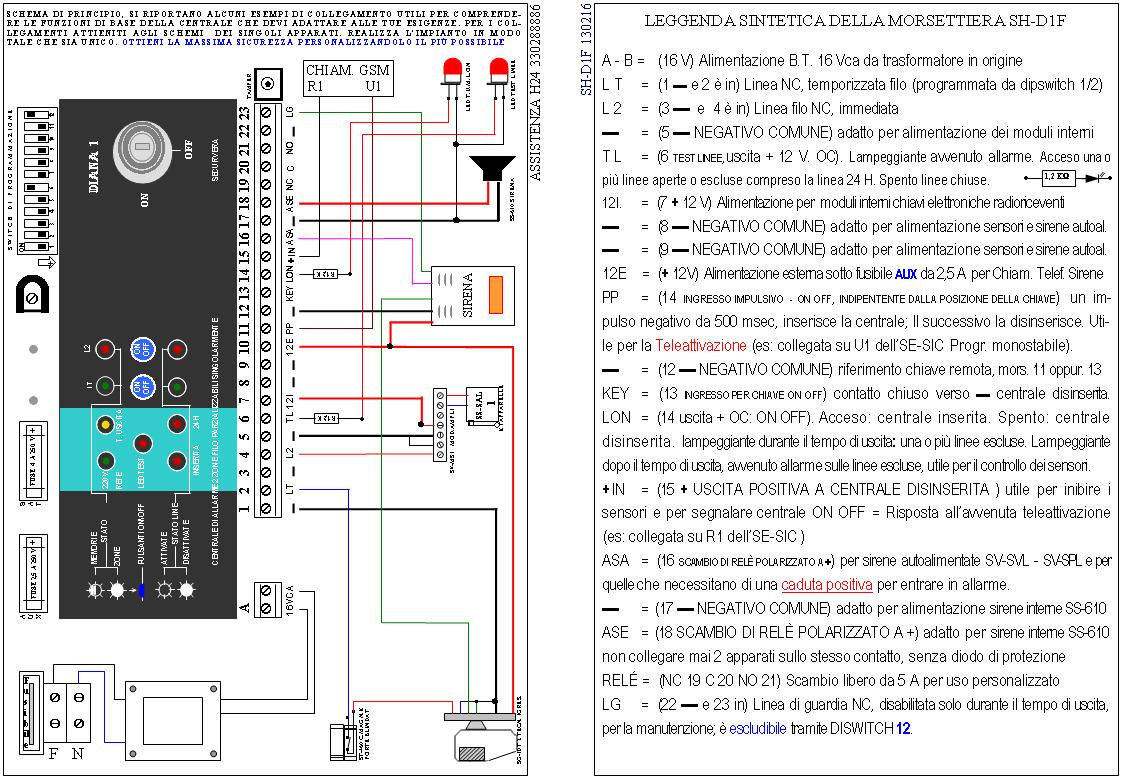Select the red LED labeled LED T.U/G. LON

coord(452,70)
